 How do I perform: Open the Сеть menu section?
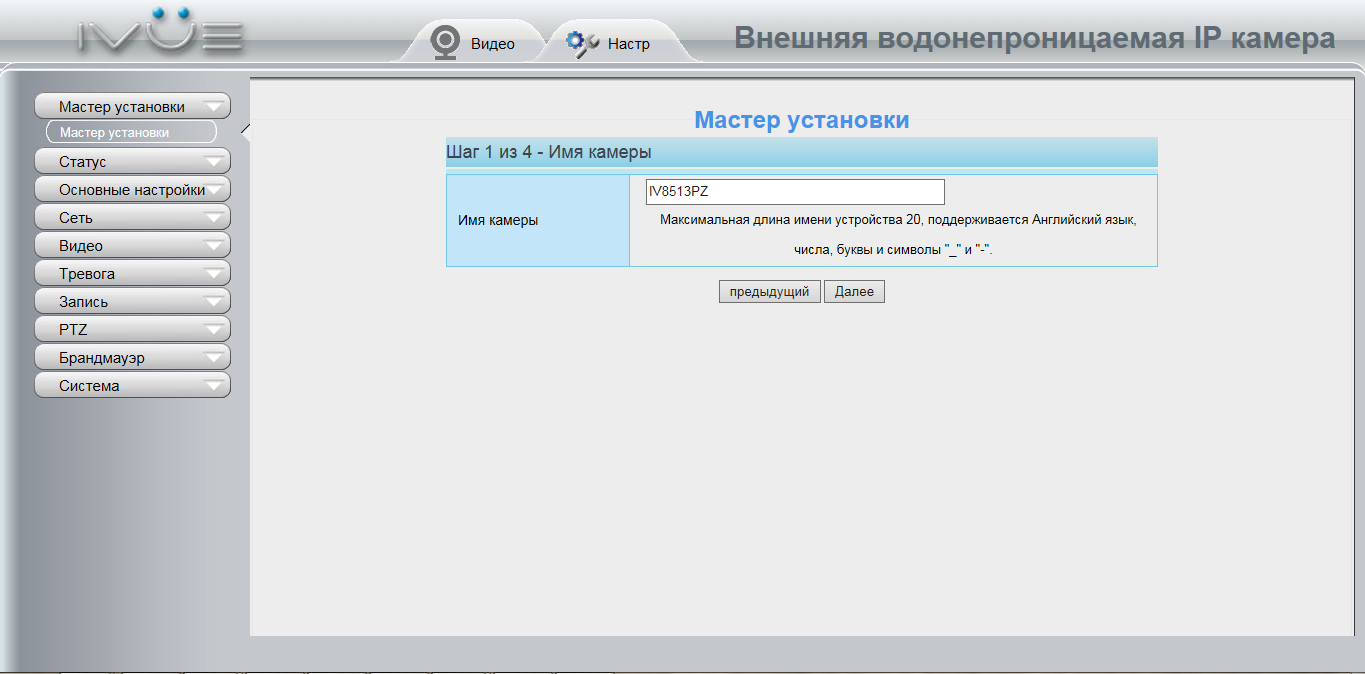point(132,217)
